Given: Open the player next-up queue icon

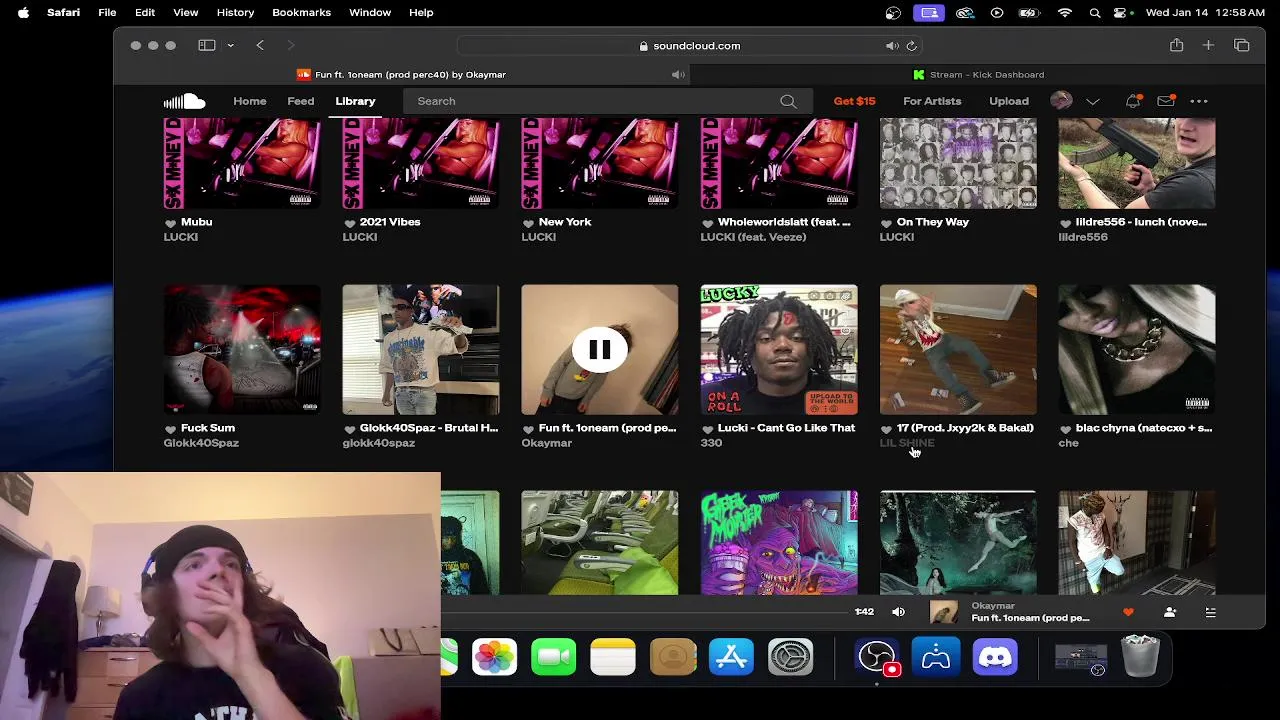Looking at the screenshot, I should click(1210, 612).
